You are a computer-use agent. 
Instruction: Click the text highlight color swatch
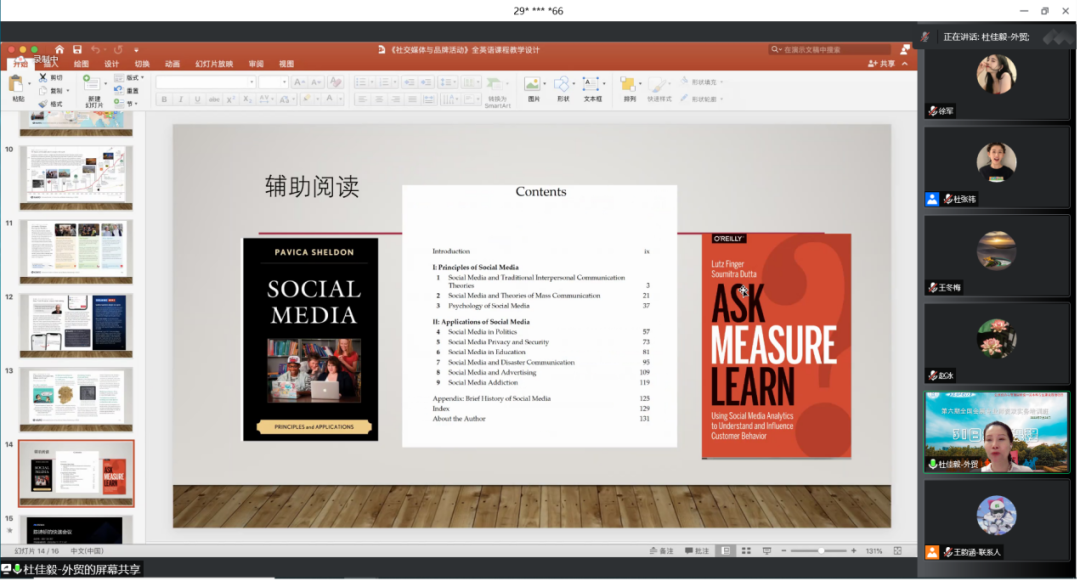click(307, 99)
